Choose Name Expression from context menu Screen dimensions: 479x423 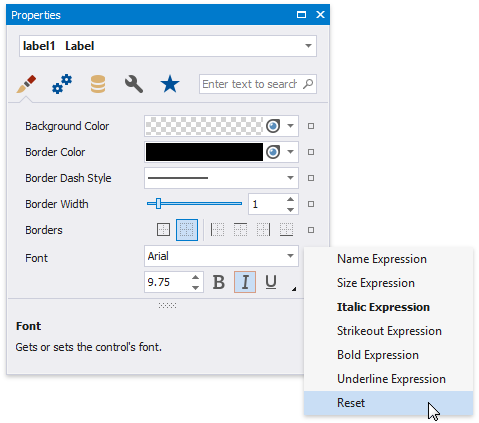389,259
